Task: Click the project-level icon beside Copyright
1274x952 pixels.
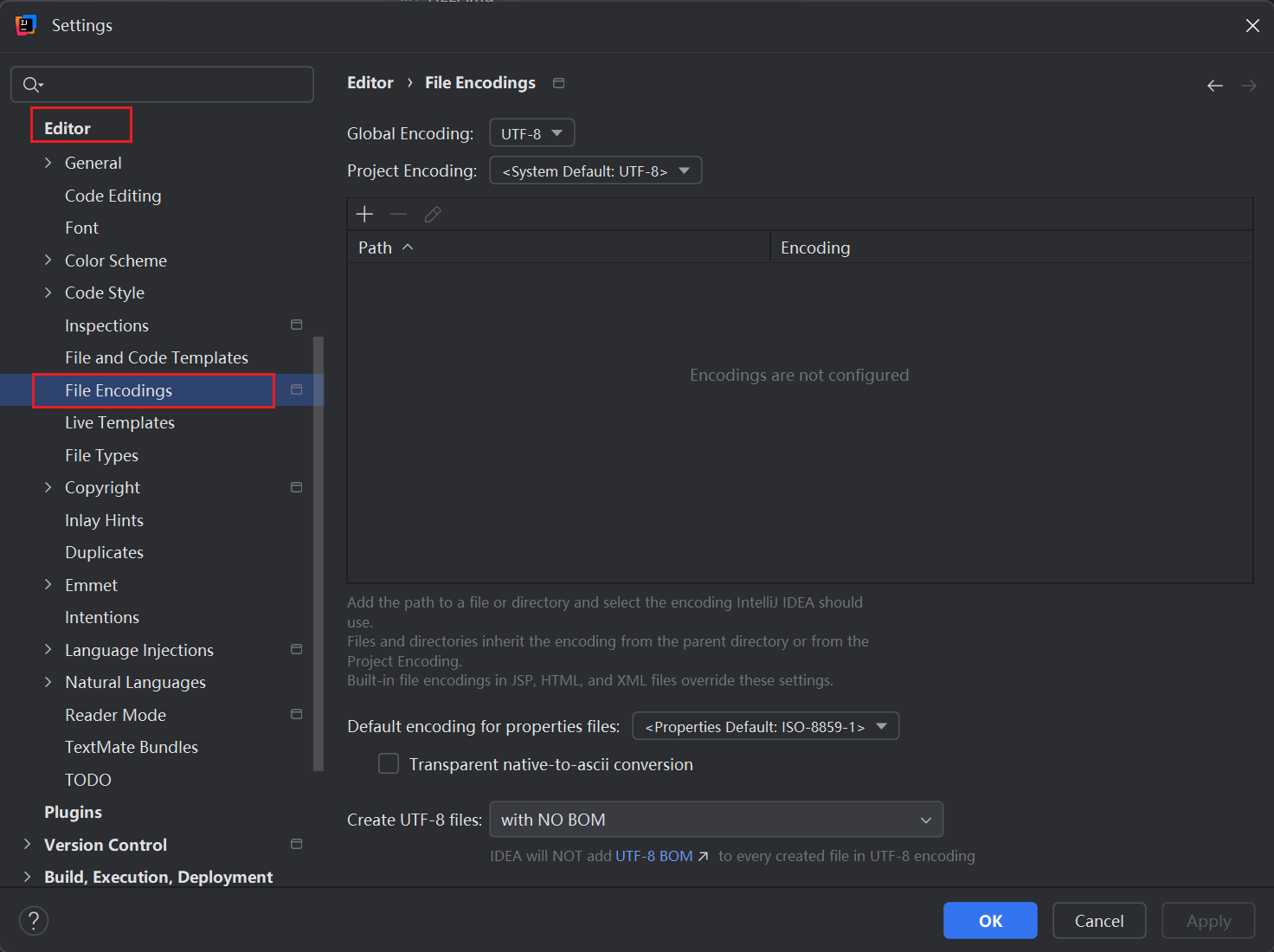Action: pos(296,488)
